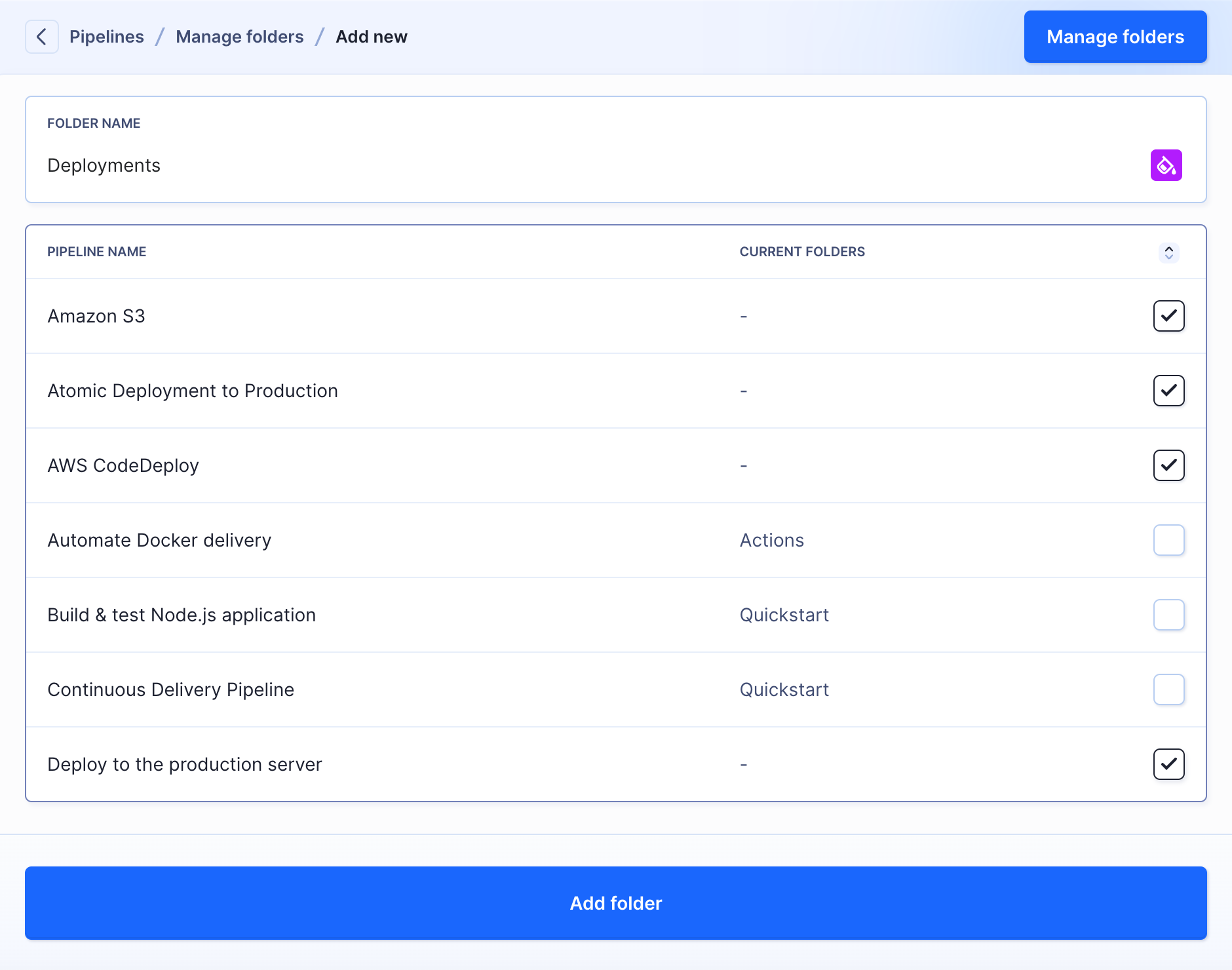Open Manage folders breadcrumb link

tap(240, 37)
